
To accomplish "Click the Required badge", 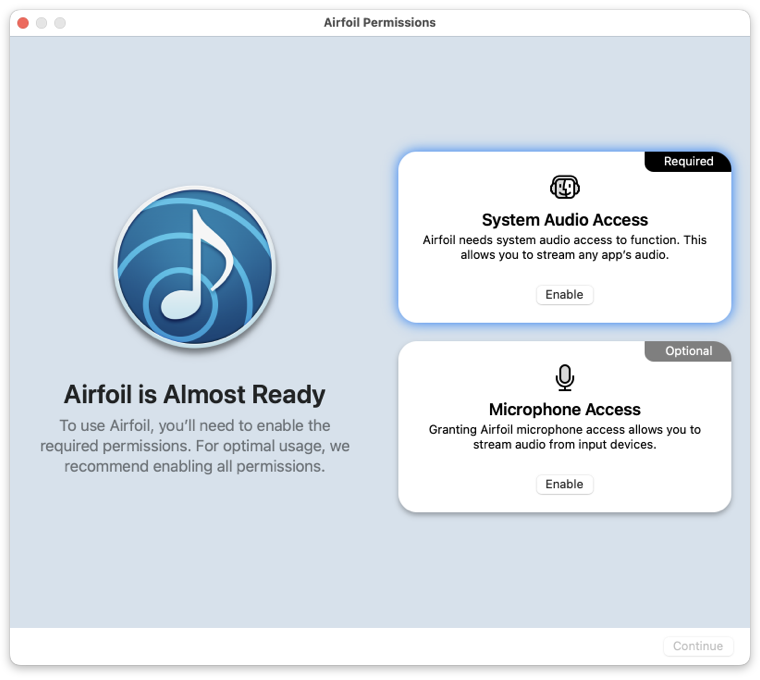I will (x=688, y=161).
